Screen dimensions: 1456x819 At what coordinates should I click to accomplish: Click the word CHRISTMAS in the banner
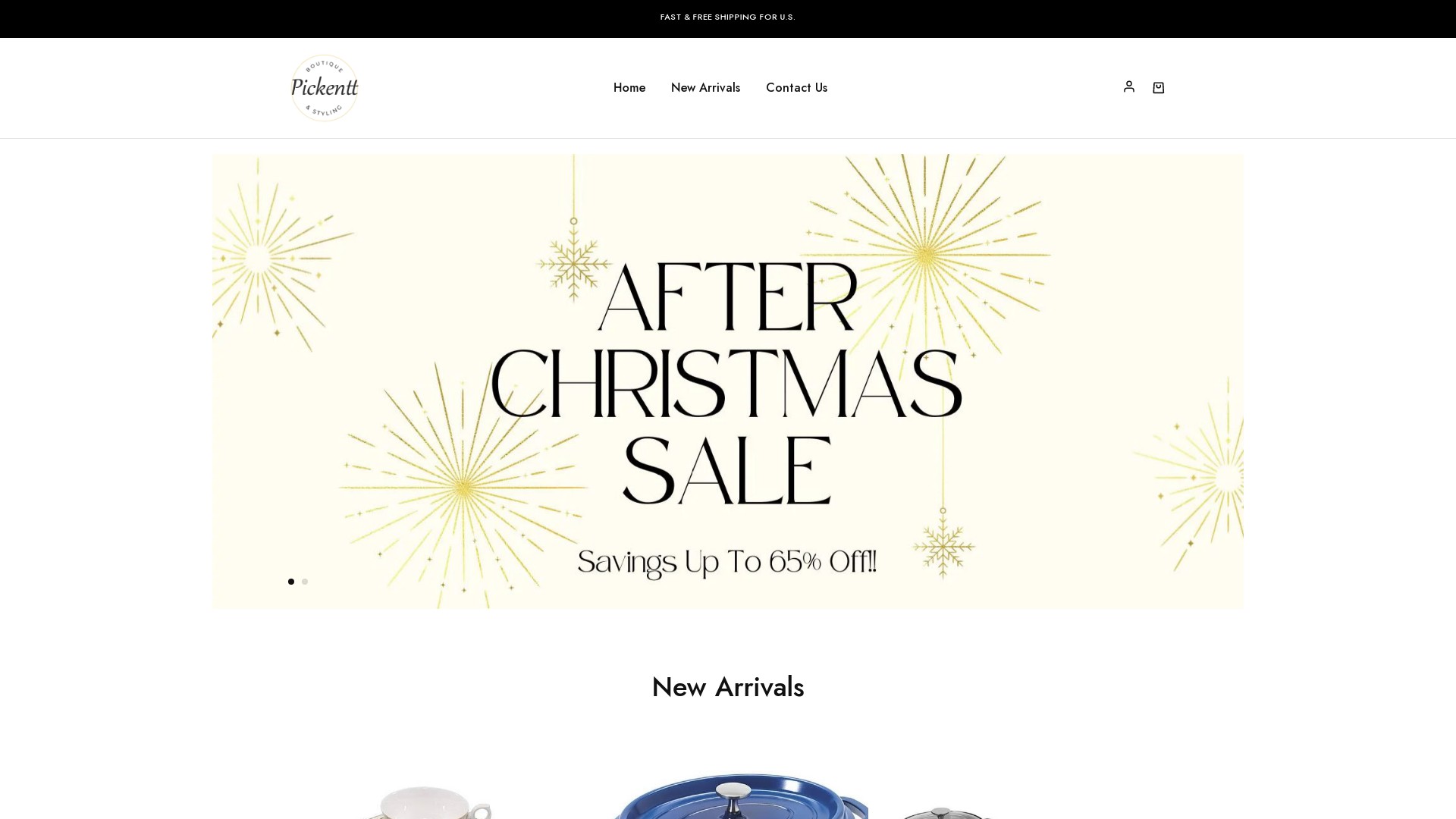click(726, 384)
